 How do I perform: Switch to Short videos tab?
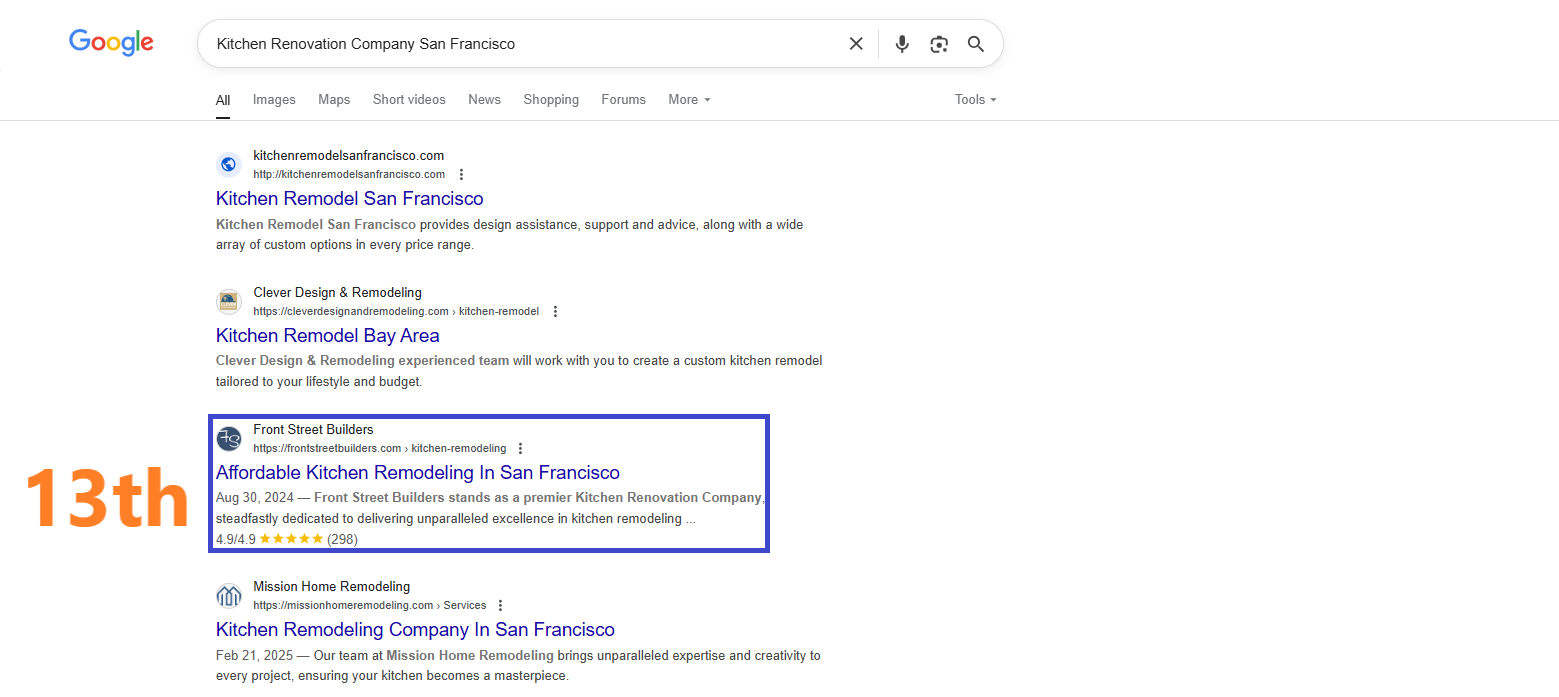[x=409, y=99]
